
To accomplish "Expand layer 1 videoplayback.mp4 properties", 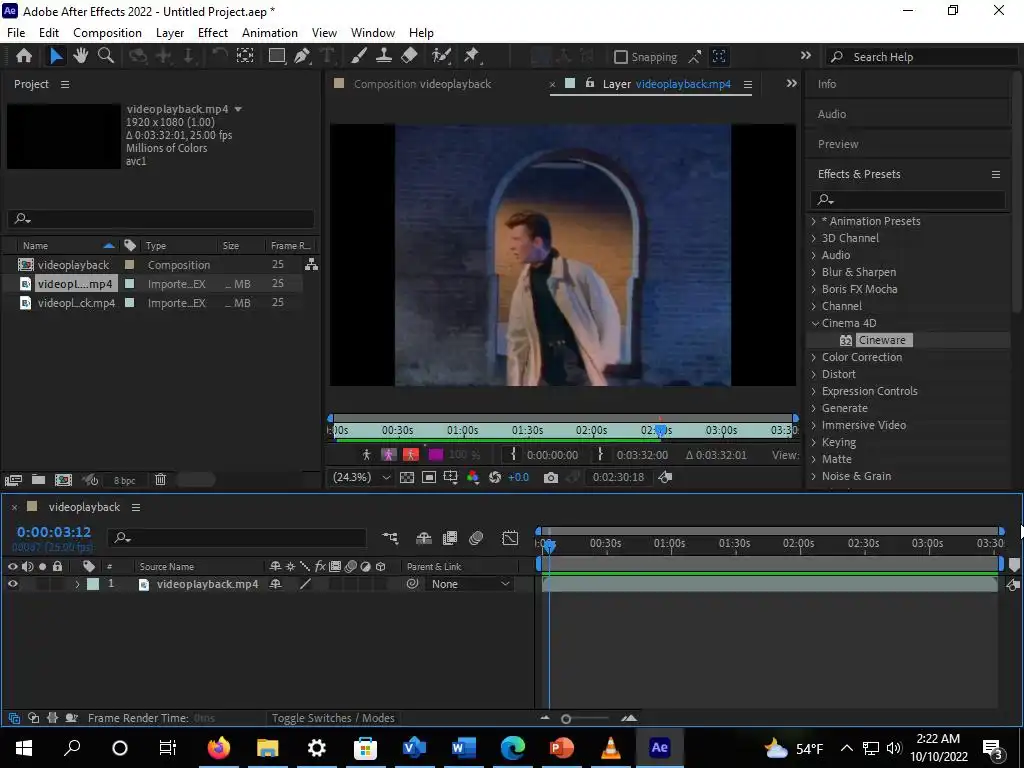I will point(77,584).
